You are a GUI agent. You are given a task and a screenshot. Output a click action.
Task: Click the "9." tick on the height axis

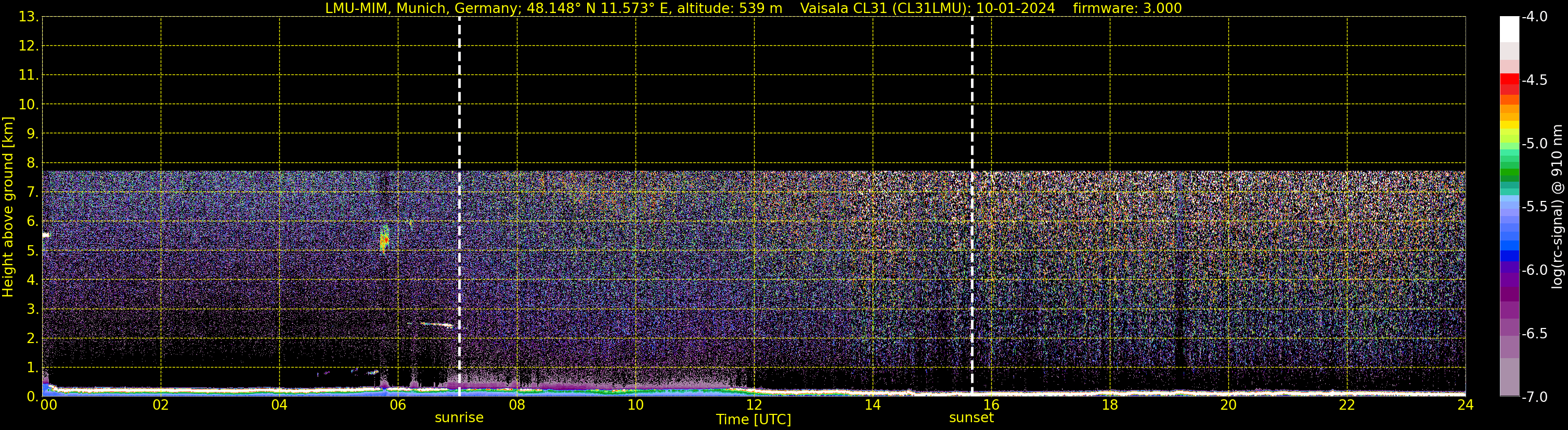point(32,134)
